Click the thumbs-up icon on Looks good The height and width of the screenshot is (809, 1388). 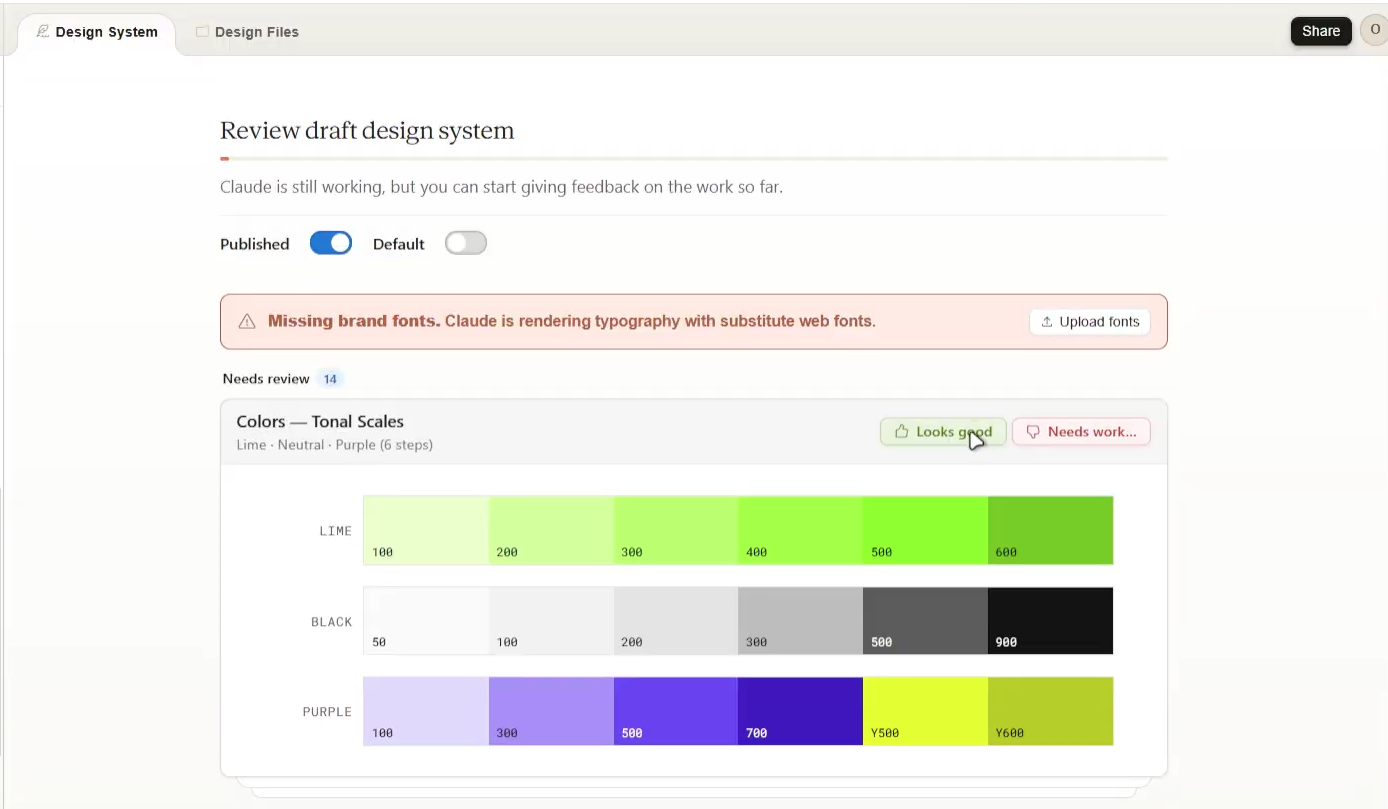click(901, 432)
